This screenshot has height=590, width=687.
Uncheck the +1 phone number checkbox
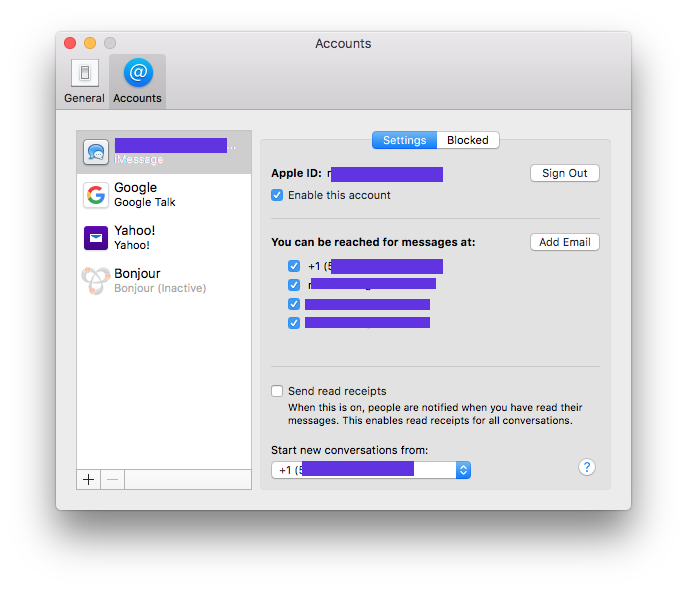[294, 266]
